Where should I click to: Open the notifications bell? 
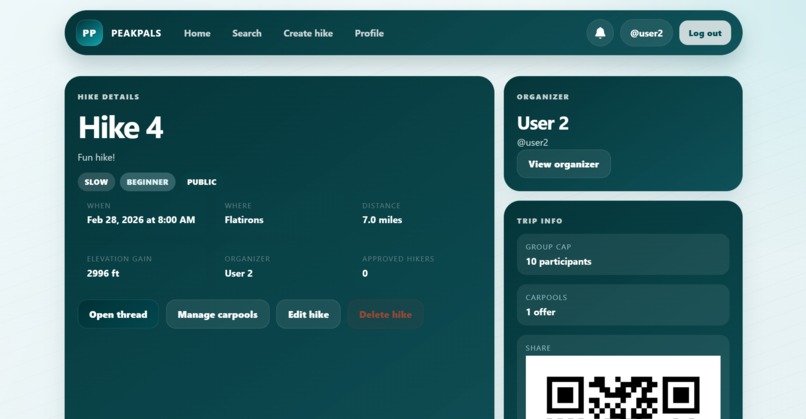pyautogui.click(x=600, y=33)
